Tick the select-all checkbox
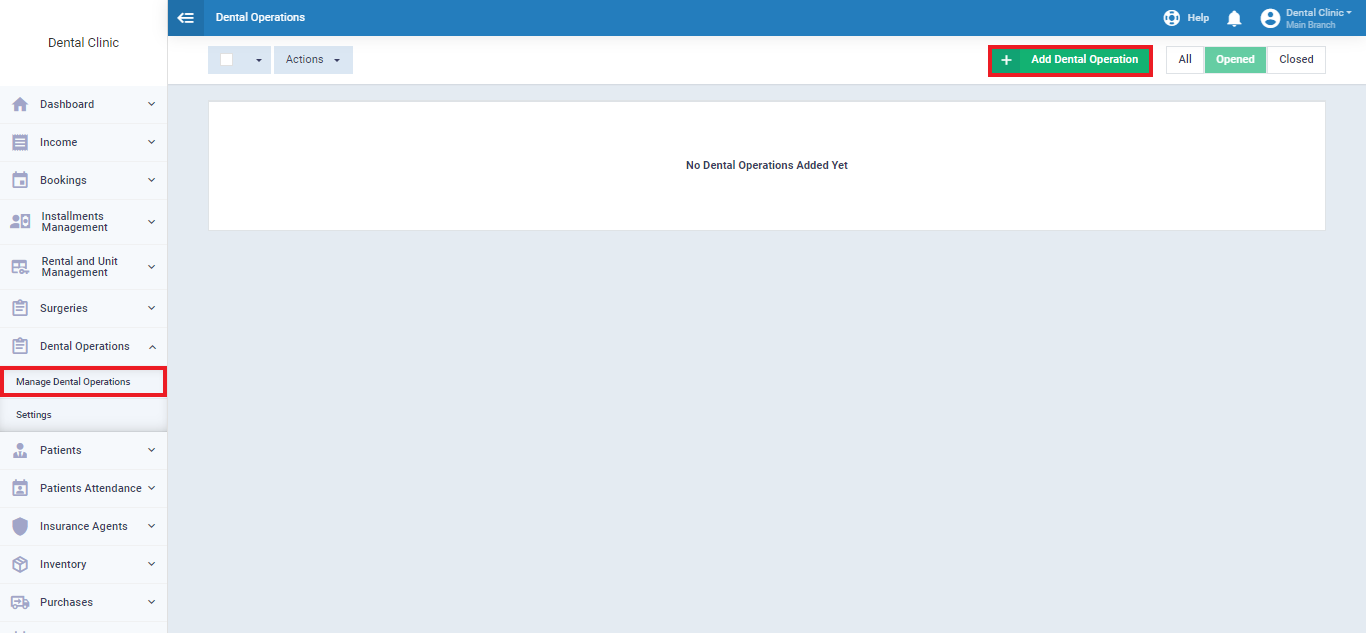This screenshot has height=633, width=1366. 227,60
